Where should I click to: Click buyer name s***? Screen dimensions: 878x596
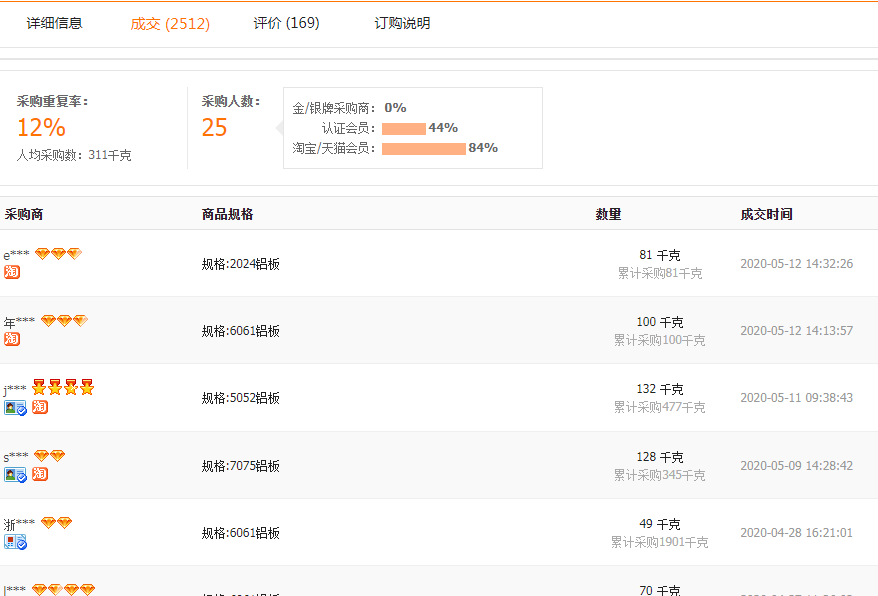click(16, 457)
